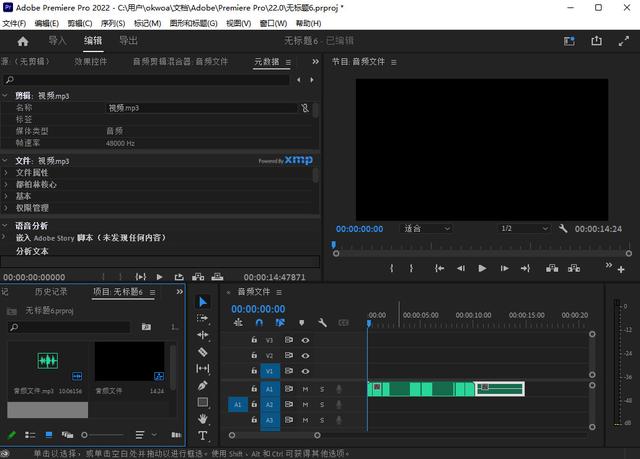640x459 pixels.
Task: Switch to the 历史记录 tab
Action: pos(51,292)
